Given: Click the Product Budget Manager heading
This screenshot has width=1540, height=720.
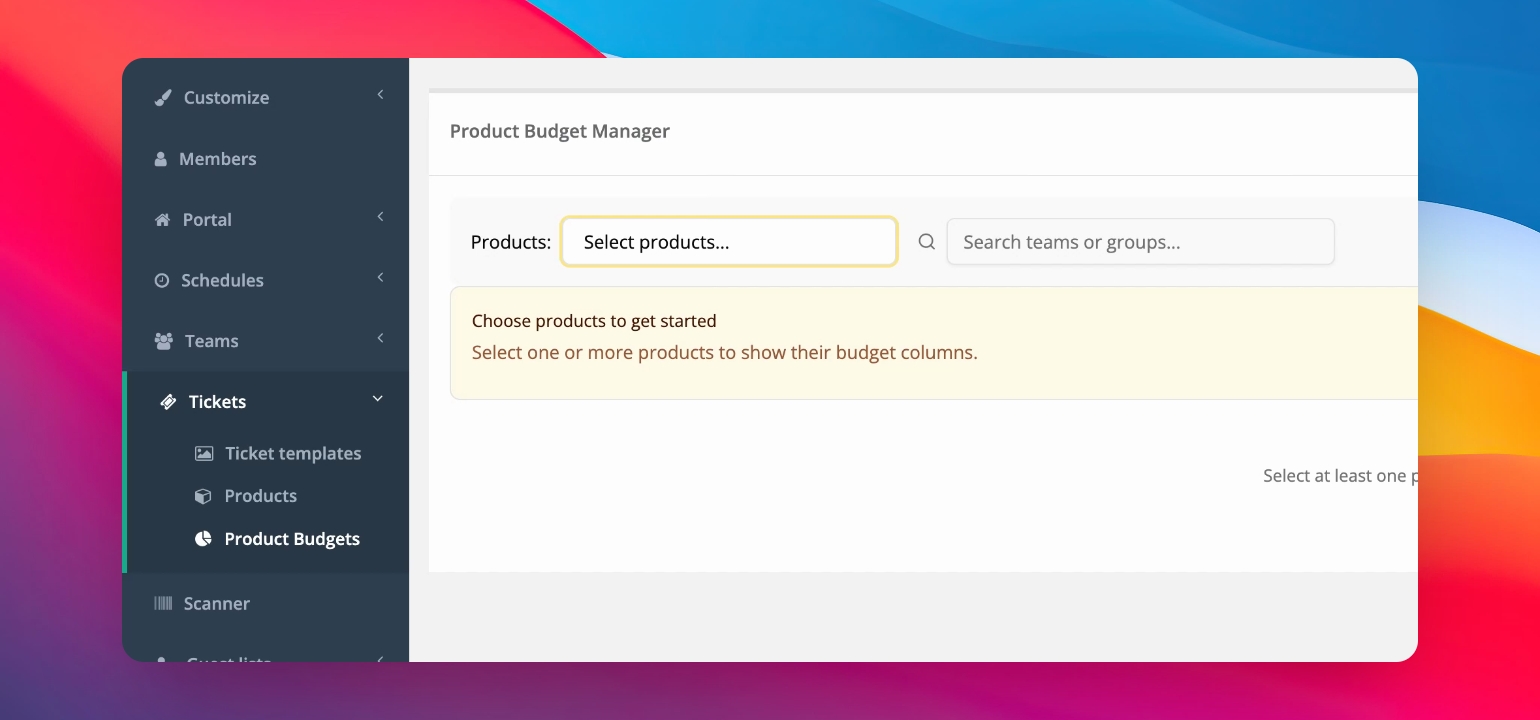Looking at the screenshot, I should click(x=560, y=131).
